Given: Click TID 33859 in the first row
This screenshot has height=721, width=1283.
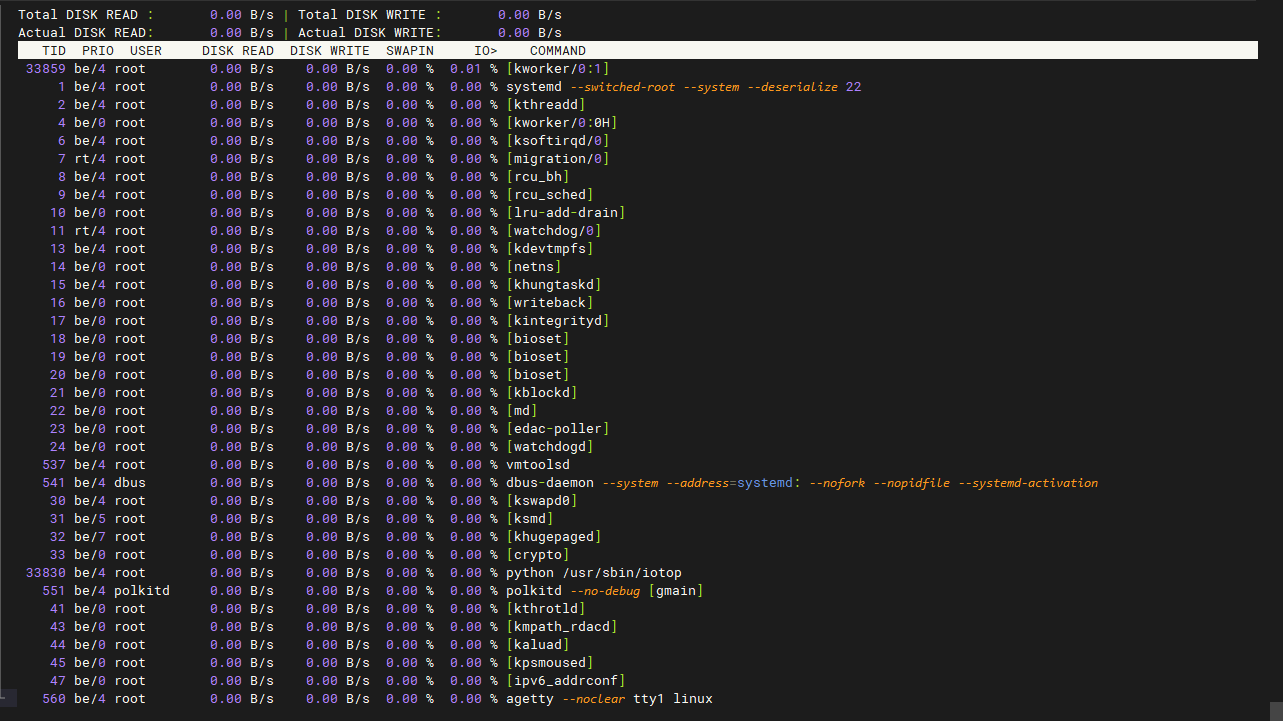Looking at the screenshot, I should point(46,69).
